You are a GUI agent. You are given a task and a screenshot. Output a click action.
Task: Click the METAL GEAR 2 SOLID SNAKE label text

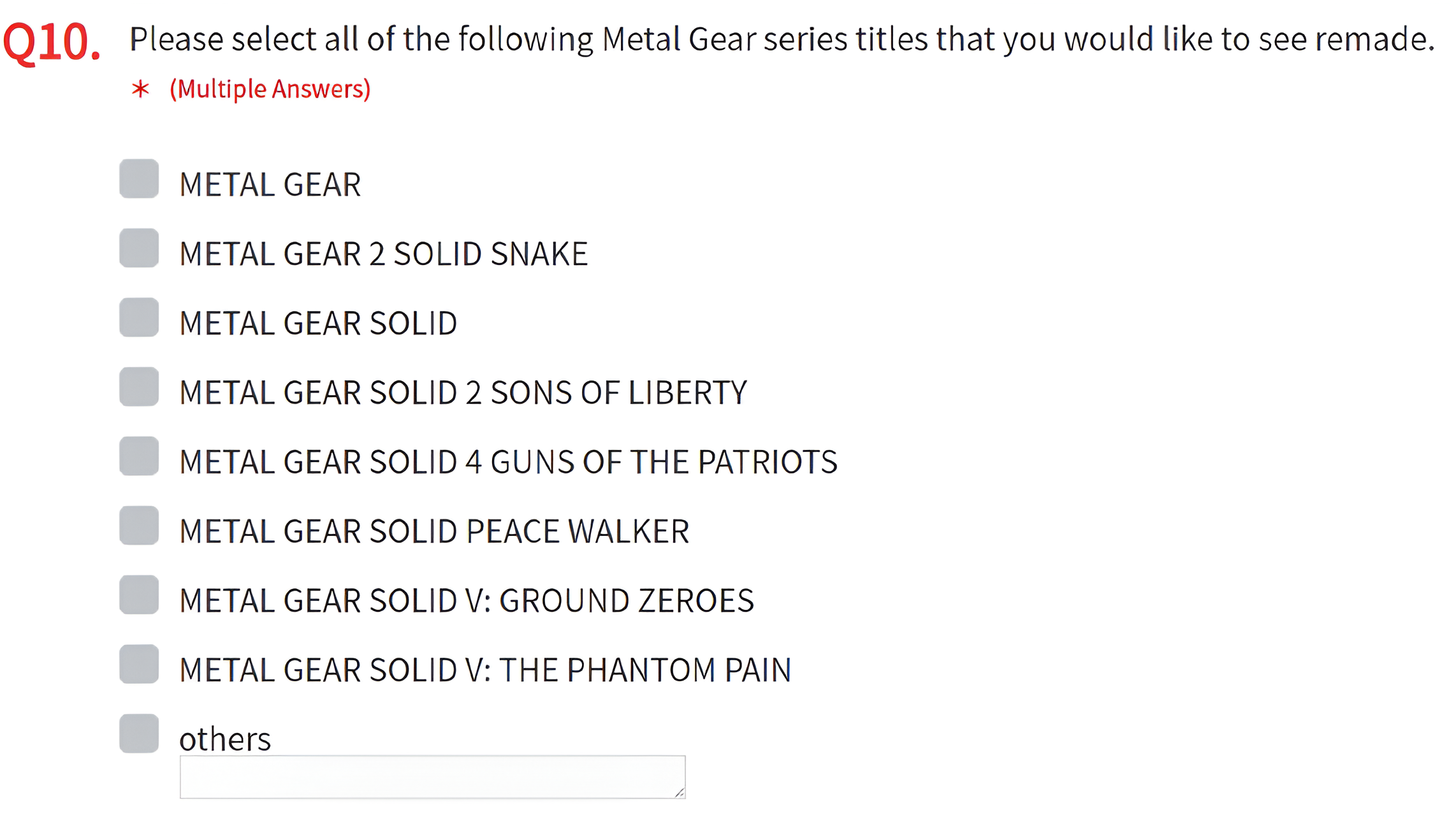[x=383, y=254]
